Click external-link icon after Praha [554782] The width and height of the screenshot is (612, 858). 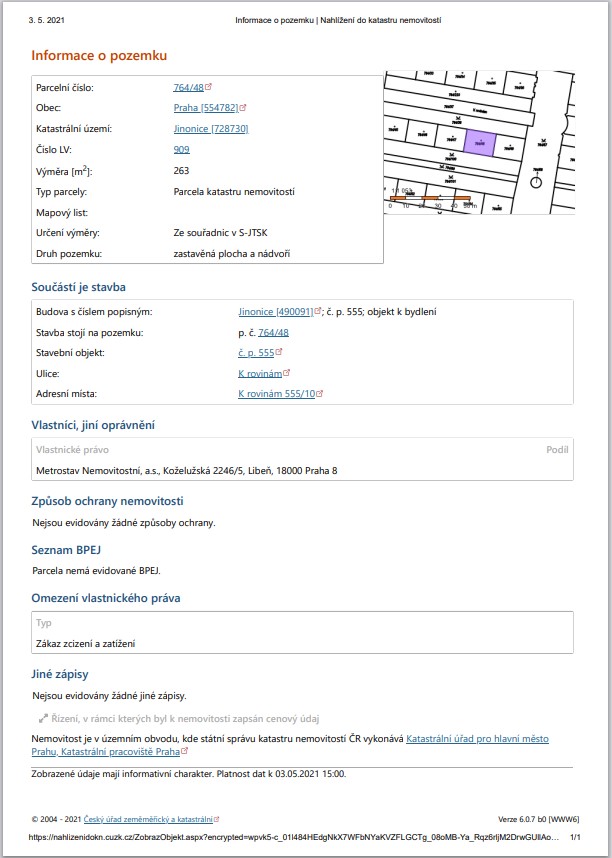click(x=243, y=108)
